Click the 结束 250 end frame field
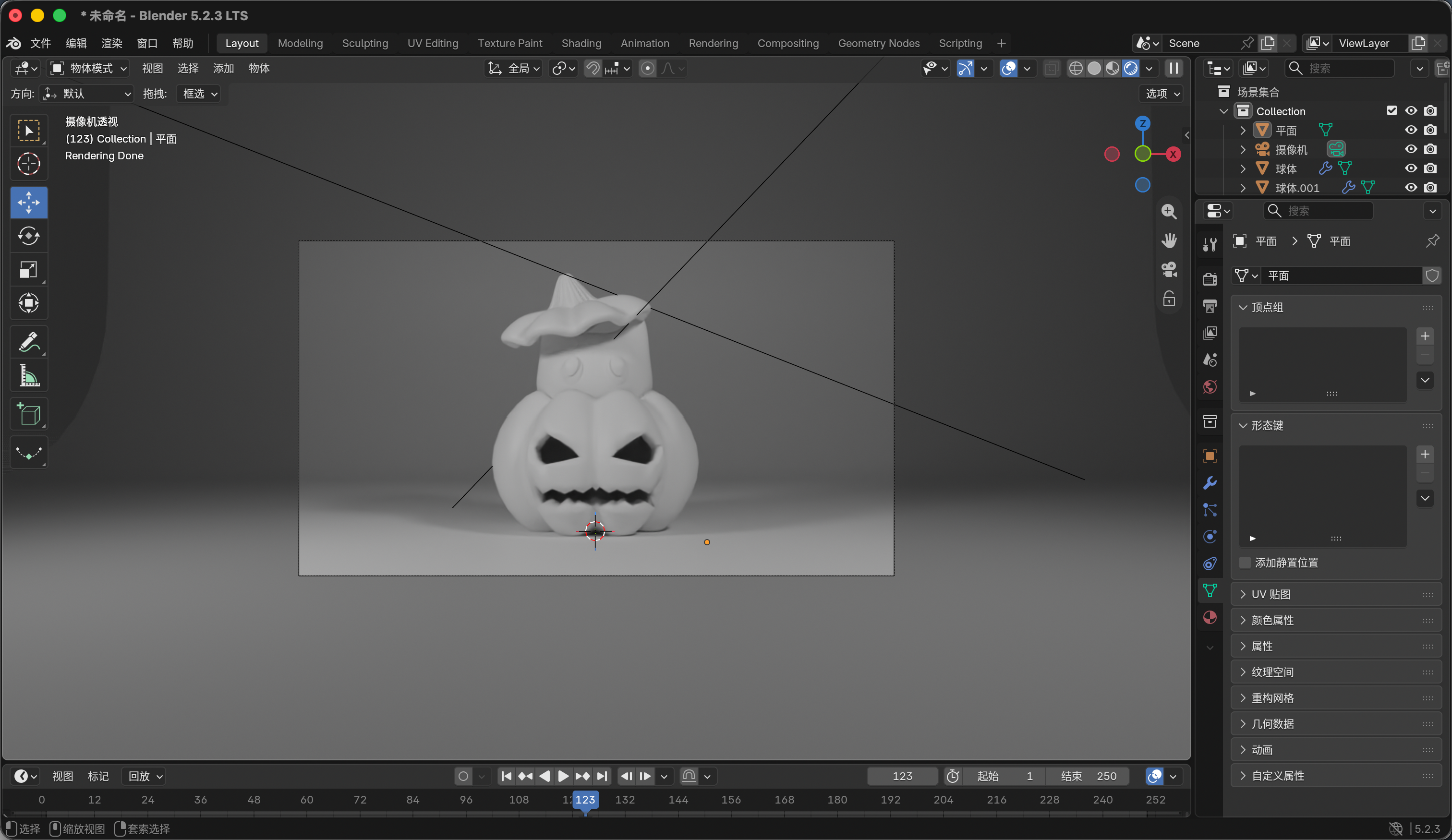The width and height of the screenshot is (1452, 840). click(x=1089, y=776)
